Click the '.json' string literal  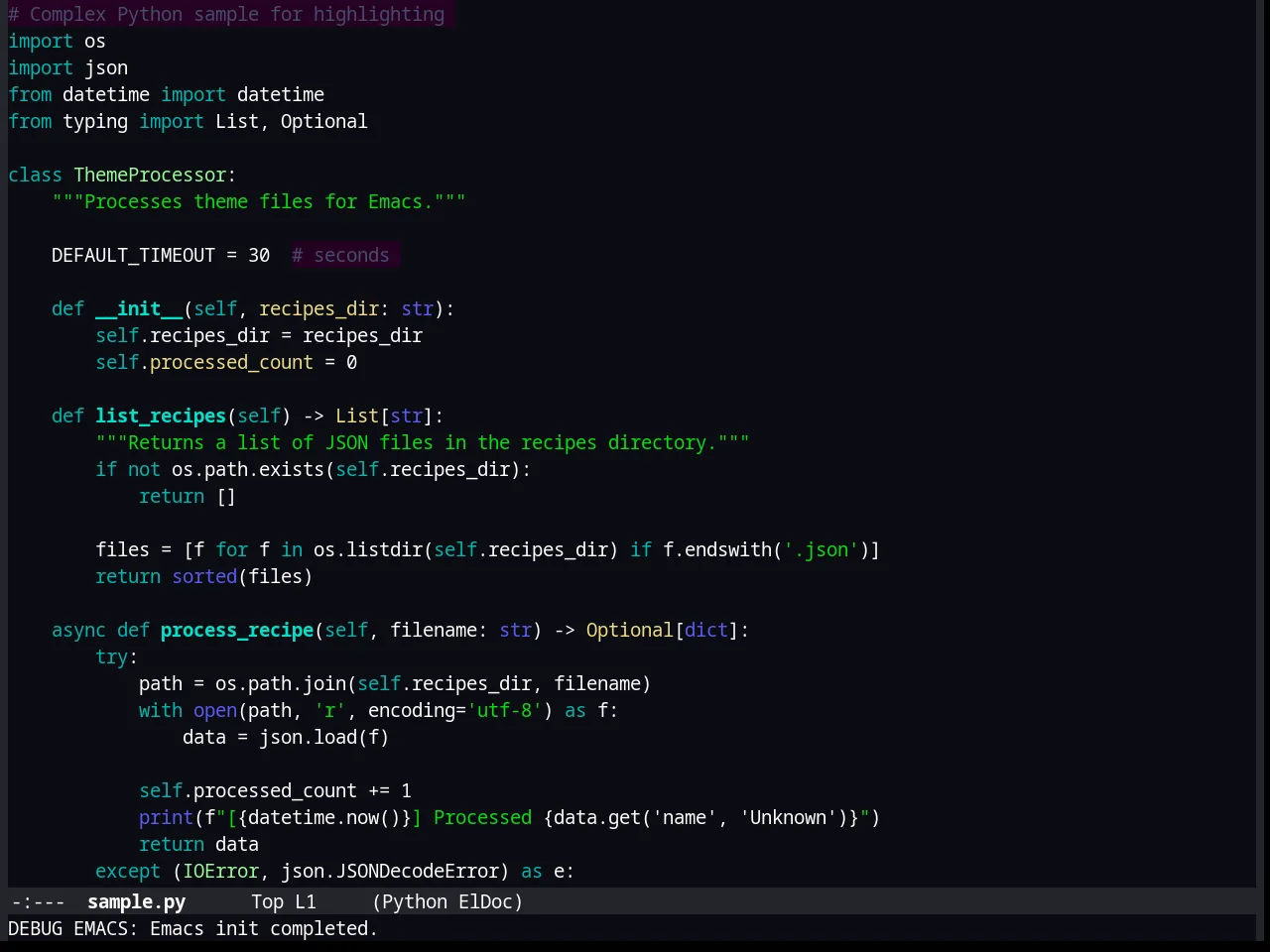pyautogui.click(x=821, y=549)
